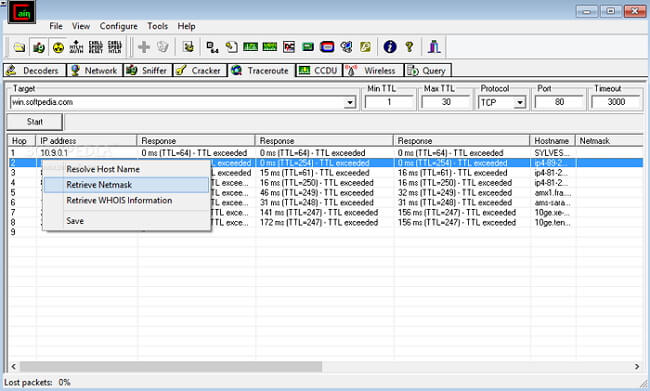Viewport: 650px width, 391px height.
Task: Click the red RC decoder toolbar icon
Action: tap(289, 47)
